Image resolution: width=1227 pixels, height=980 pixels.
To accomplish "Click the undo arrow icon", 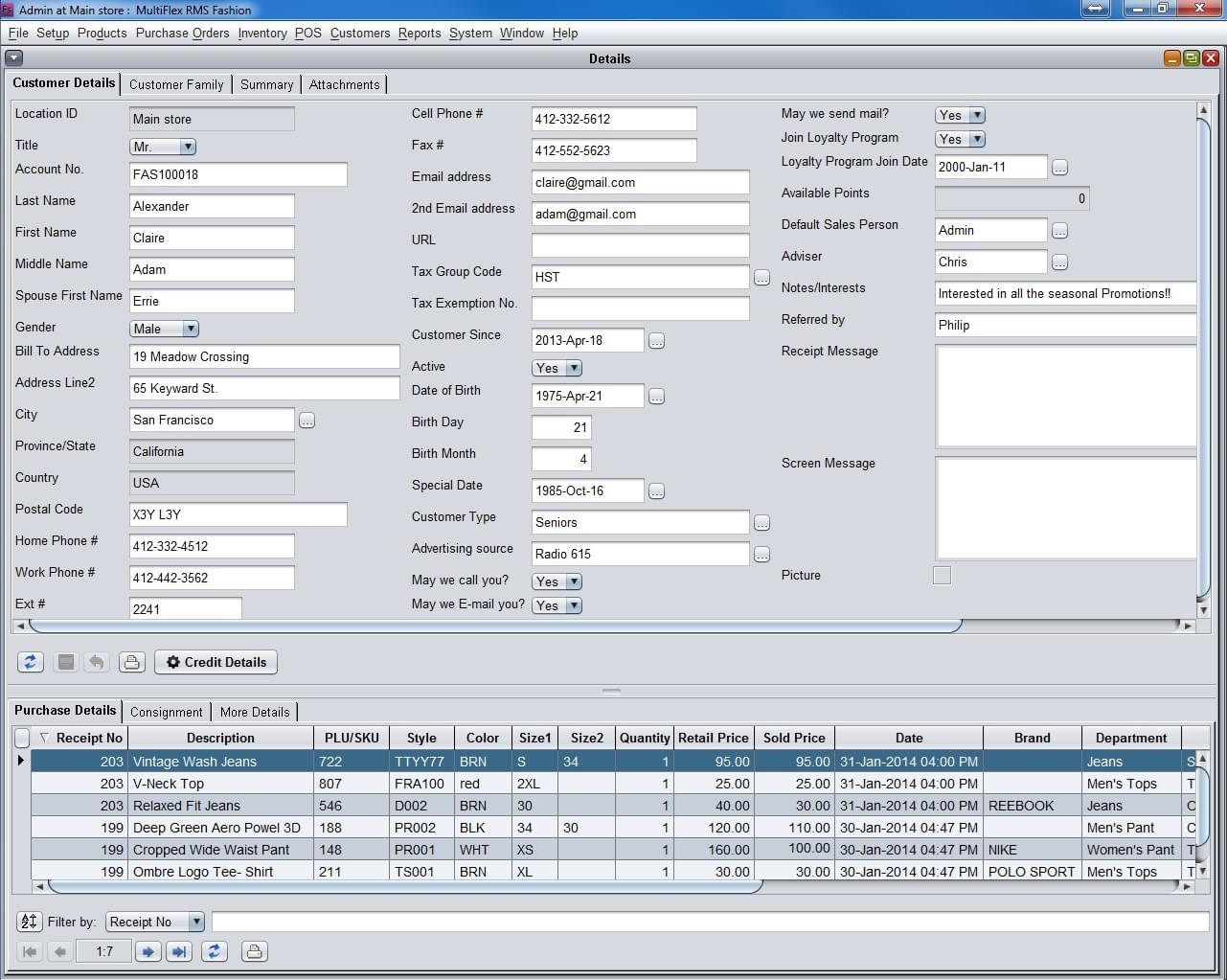I will [97, 661].
